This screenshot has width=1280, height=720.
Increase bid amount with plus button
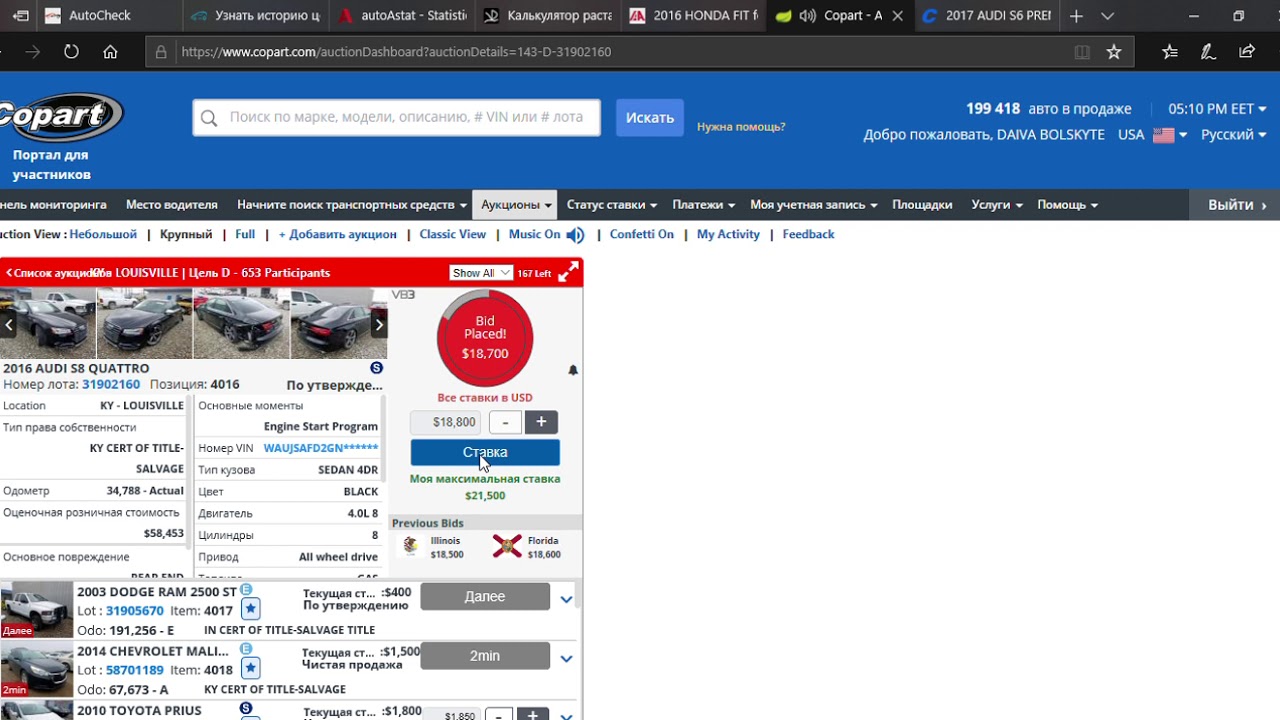point(541,422)
